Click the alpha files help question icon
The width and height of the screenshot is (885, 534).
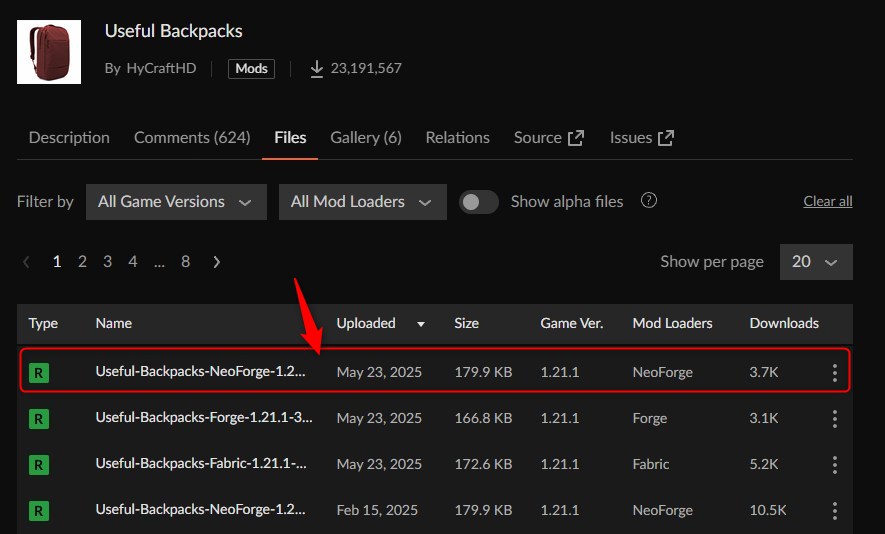click(x=649, y=200)
